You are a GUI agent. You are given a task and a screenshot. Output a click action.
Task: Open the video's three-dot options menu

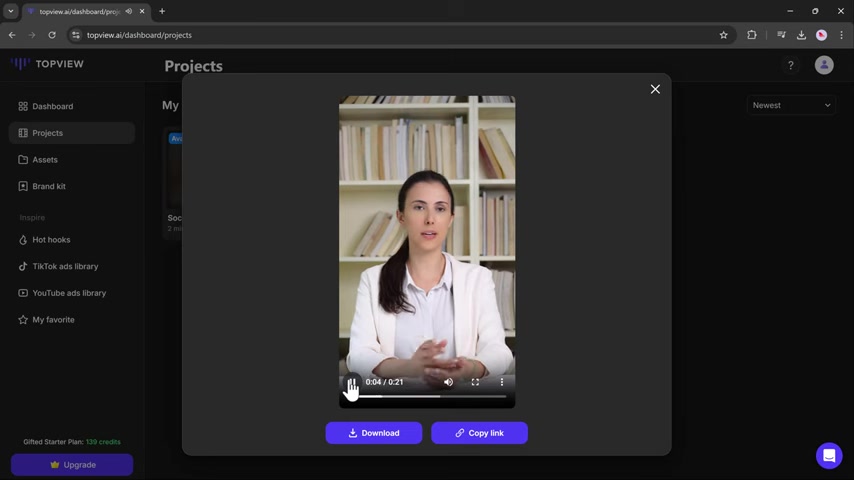coord(502,382)
